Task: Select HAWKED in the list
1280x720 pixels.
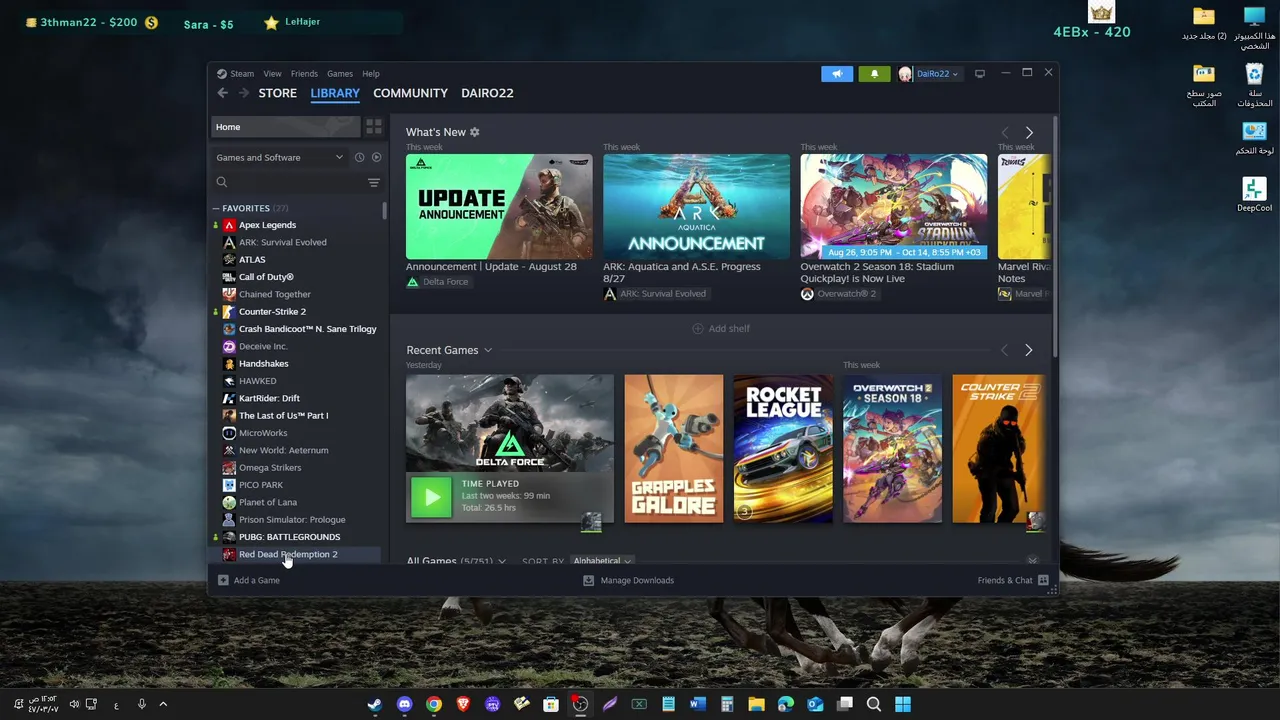Action: [x=257, y=381]
